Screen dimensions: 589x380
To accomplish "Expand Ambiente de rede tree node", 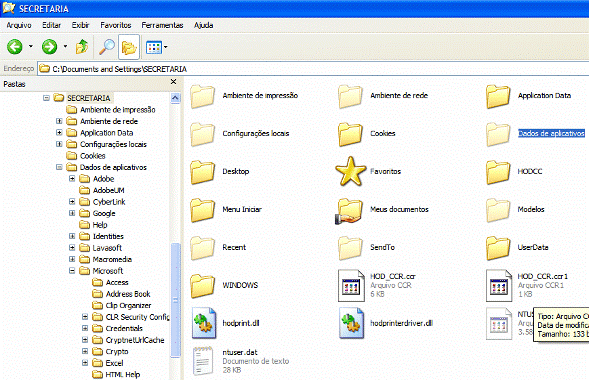I will click(x=59, y=121).
